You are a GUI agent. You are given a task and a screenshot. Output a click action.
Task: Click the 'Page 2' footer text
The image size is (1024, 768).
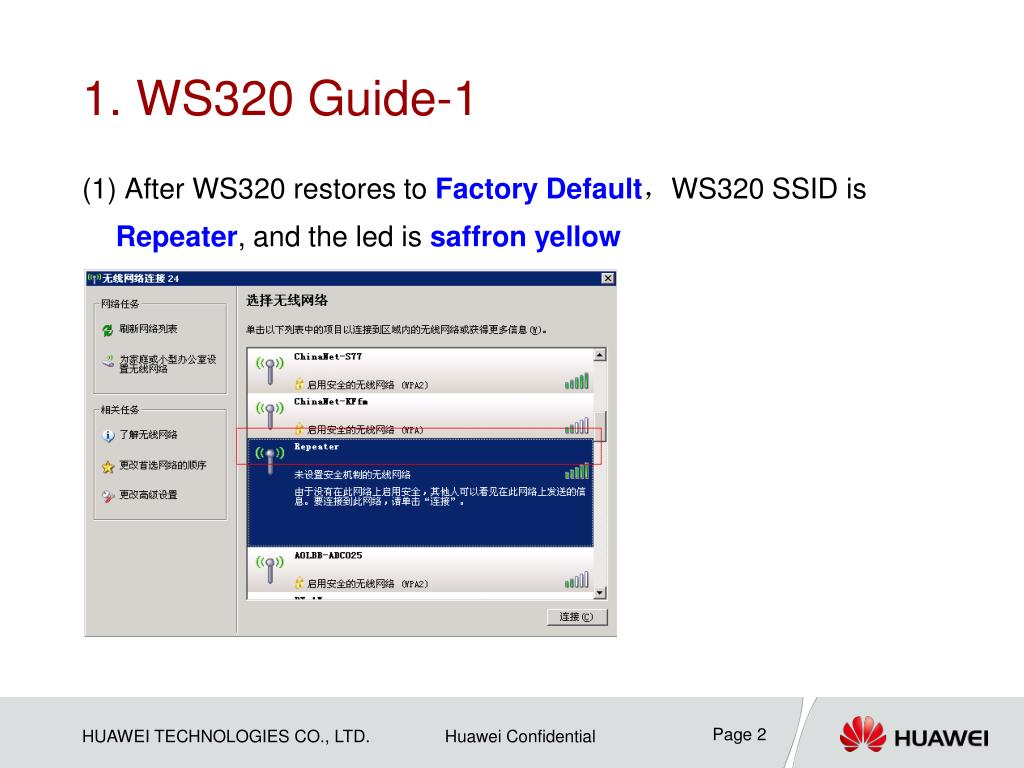(739, 735)
